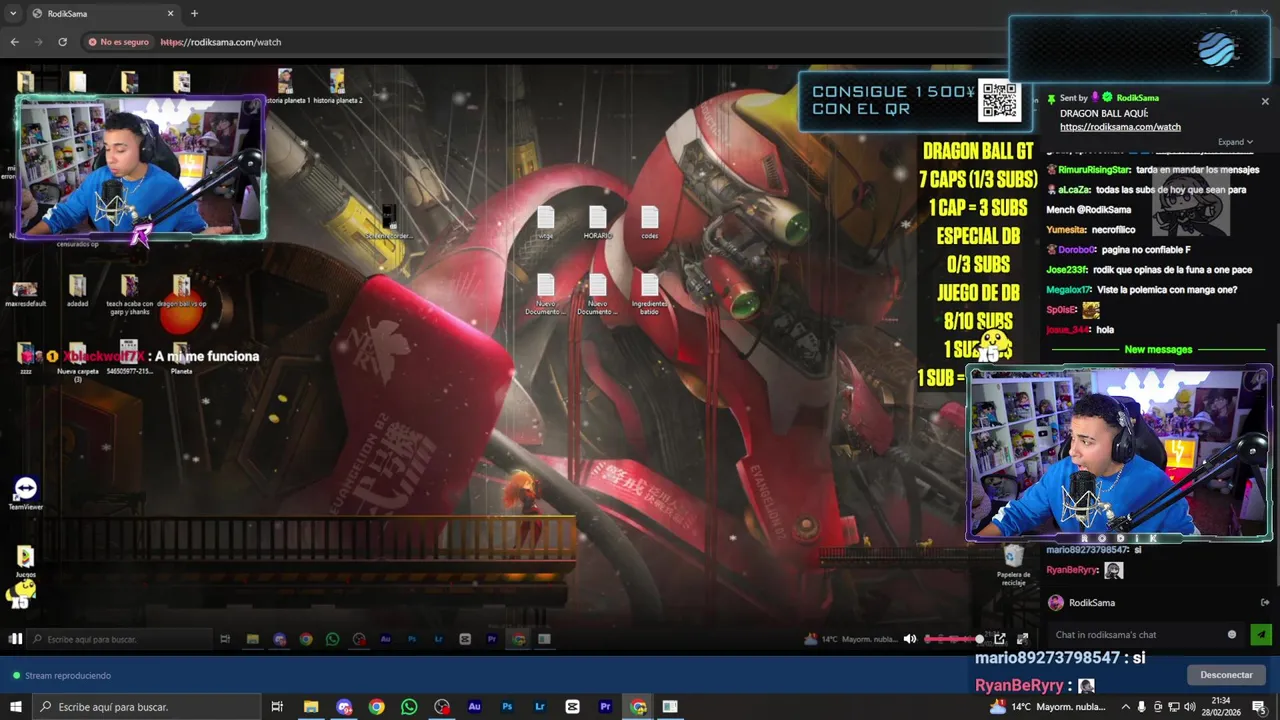Screen dimensions: 1280x720
Task: Select the 'codes' file icon
Action: tap(650, 222)
